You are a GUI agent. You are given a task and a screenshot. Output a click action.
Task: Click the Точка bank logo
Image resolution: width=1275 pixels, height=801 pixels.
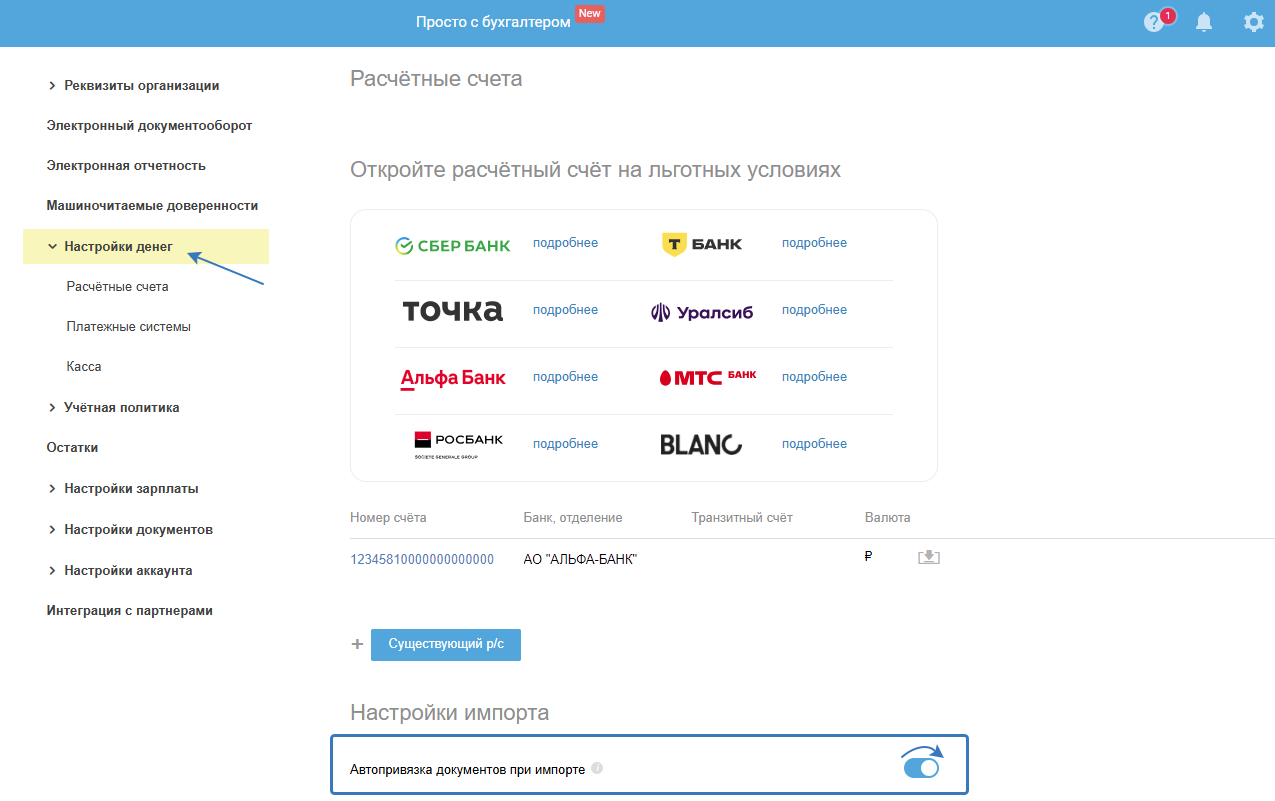pos(453,311)
